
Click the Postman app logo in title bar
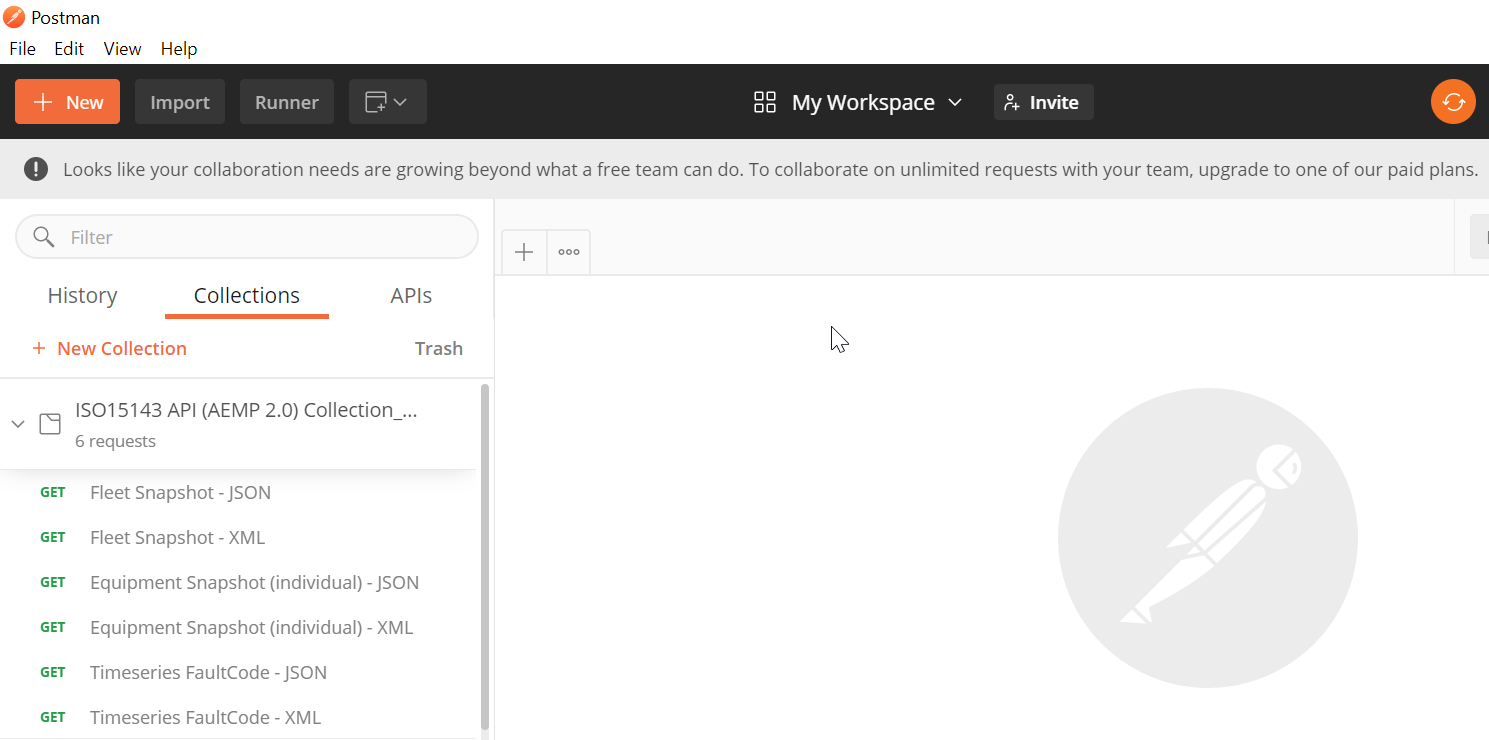pos(14,17)
